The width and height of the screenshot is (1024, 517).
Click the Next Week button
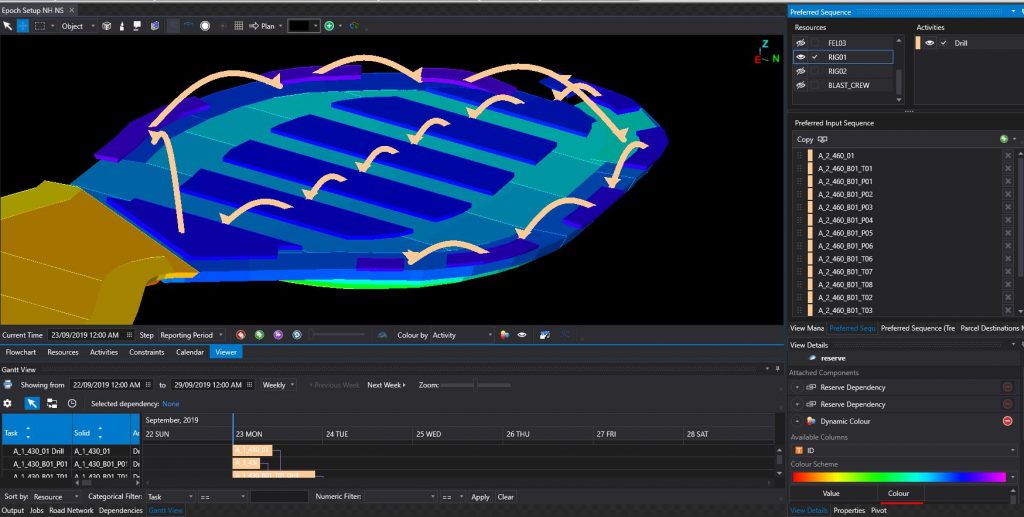pos(387,385)
